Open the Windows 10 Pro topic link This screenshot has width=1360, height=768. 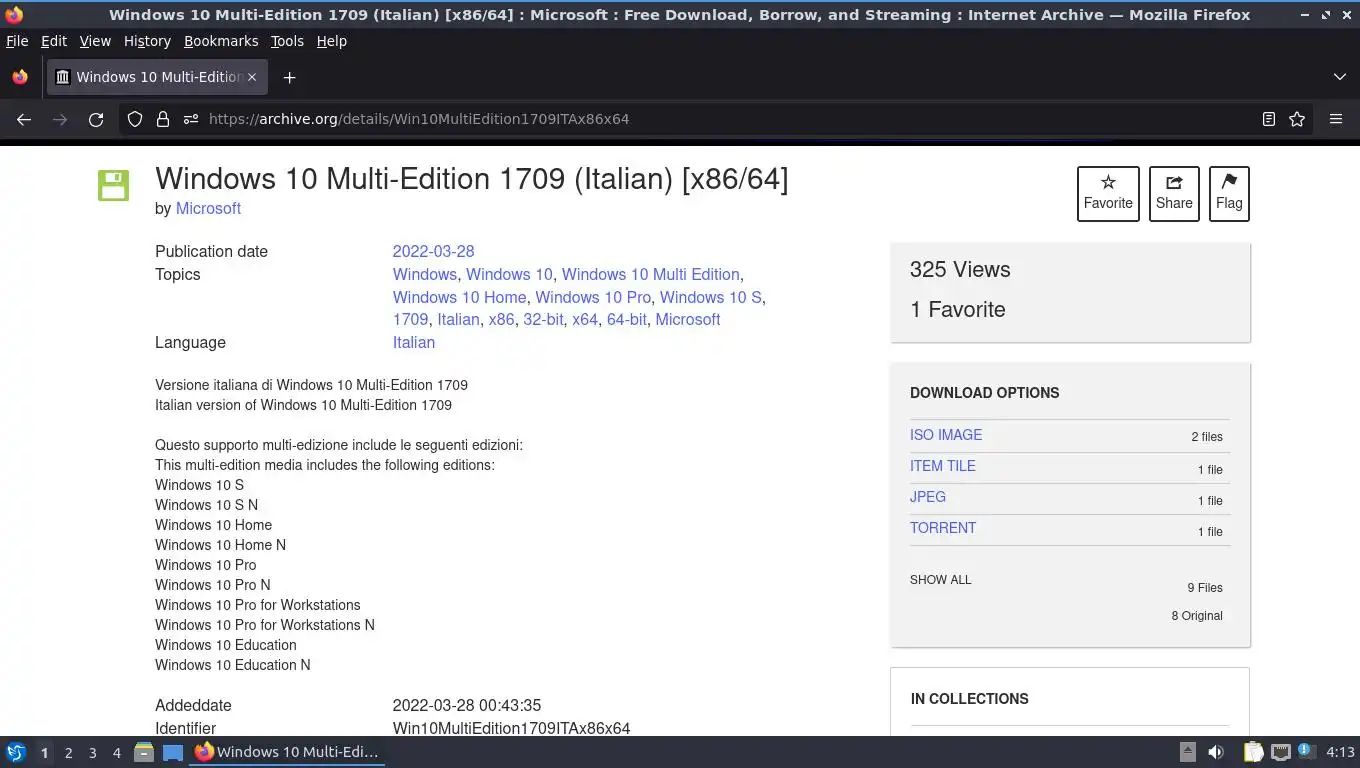(x=593, y=297)
